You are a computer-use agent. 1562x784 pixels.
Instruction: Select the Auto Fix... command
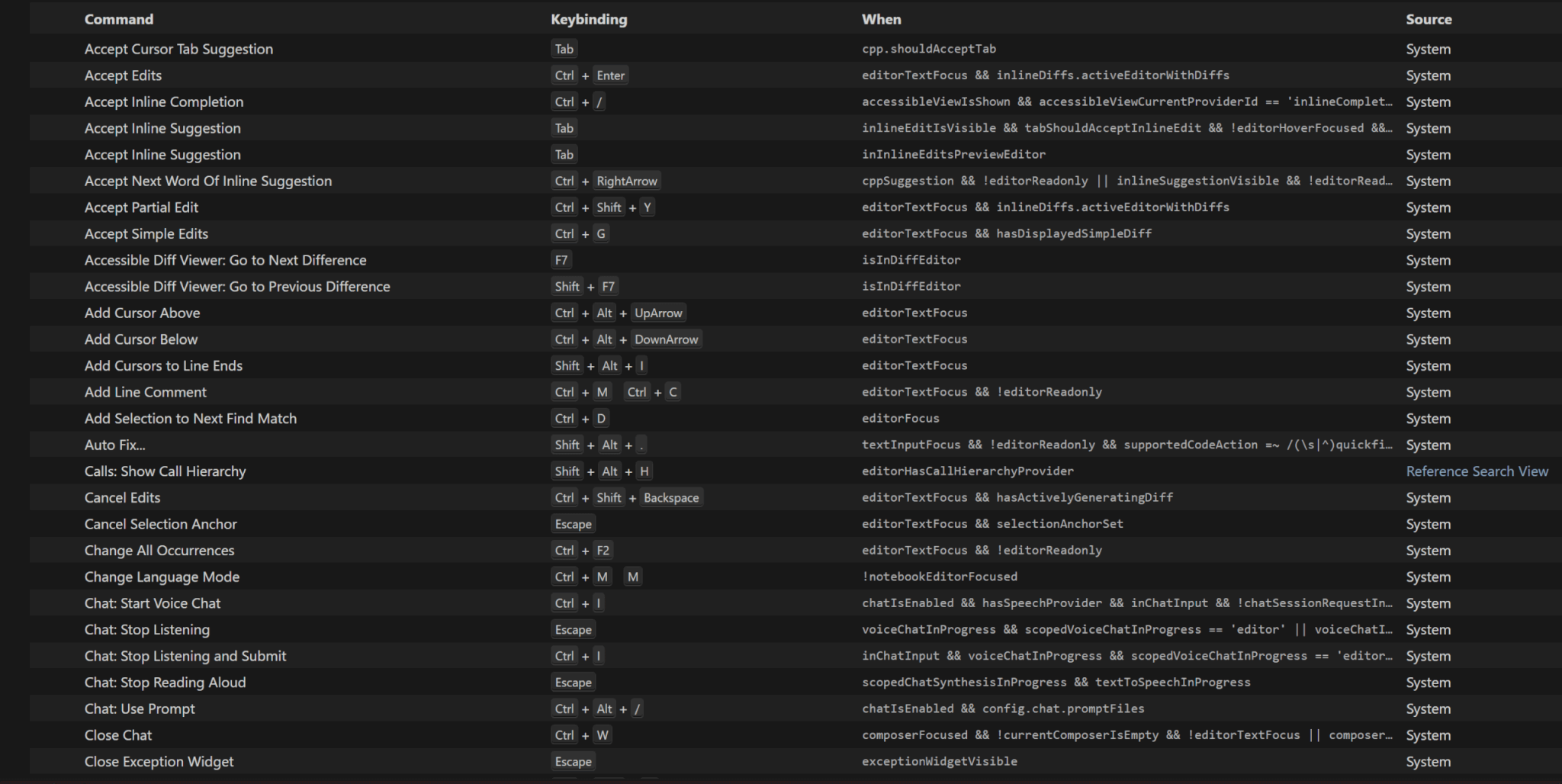point(114,445)
